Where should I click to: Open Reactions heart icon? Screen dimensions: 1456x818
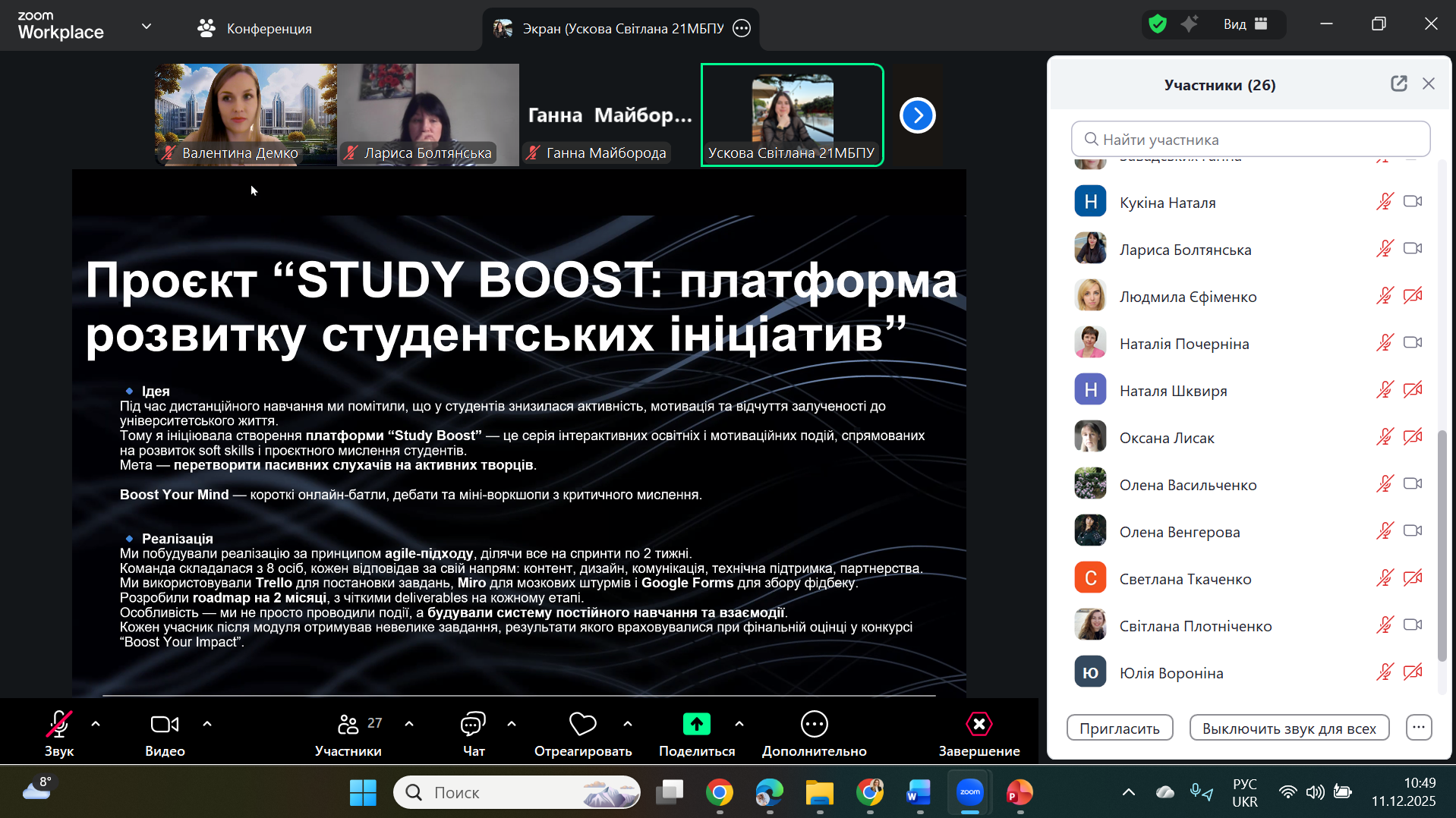[582, 725]
